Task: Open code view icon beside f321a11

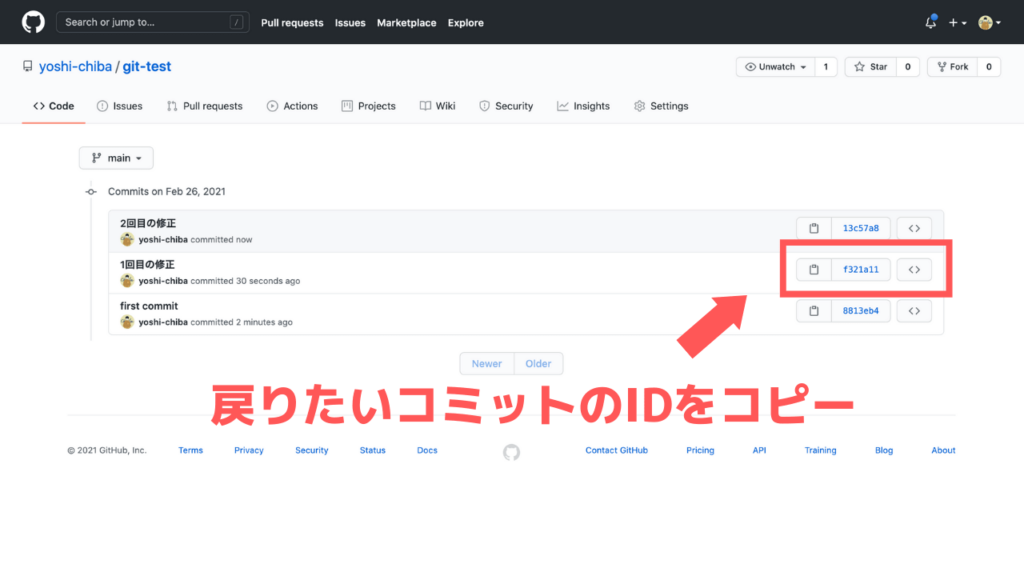Action: [x=914, y=269]
